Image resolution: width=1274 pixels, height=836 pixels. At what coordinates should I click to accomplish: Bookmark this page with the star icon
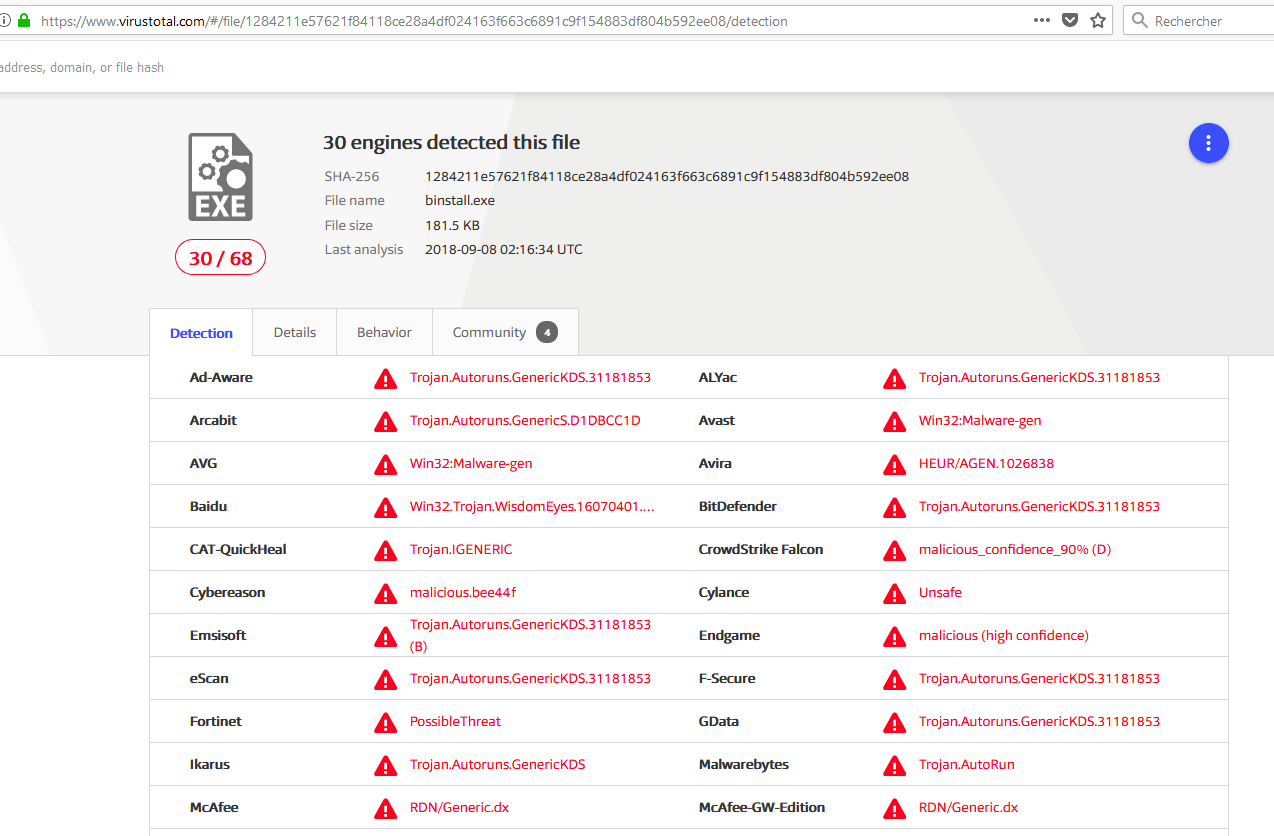(1098, 20)
